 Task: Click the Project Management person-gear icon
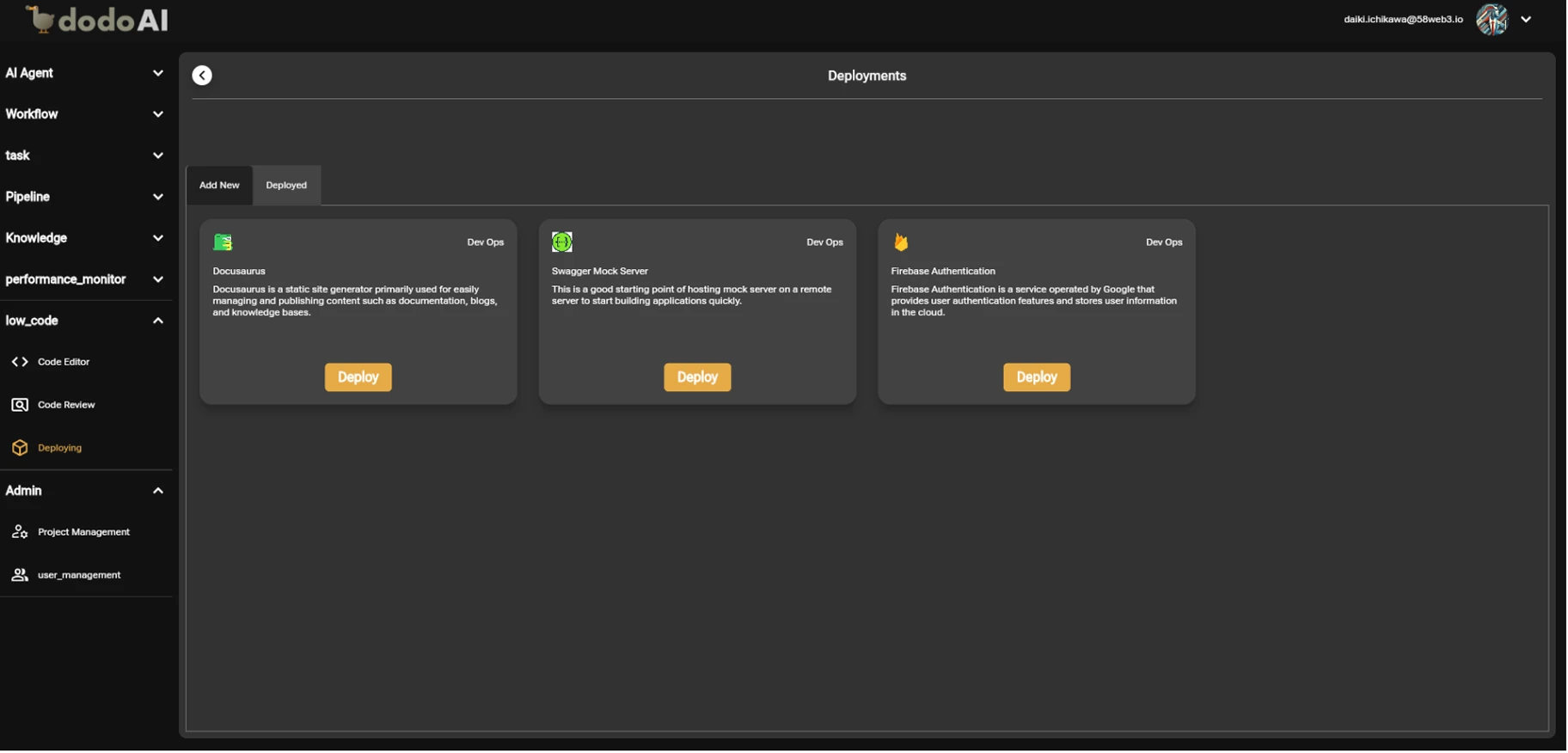pyautogui.click(x=20, y=532)
